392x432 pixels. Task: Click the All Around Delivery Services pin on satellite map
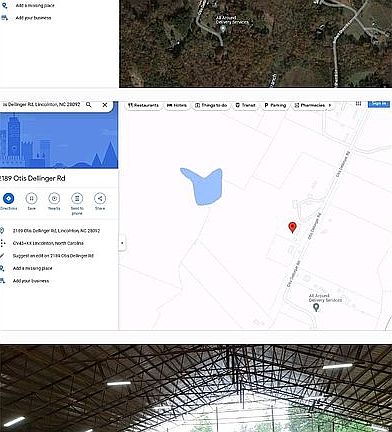223,29
